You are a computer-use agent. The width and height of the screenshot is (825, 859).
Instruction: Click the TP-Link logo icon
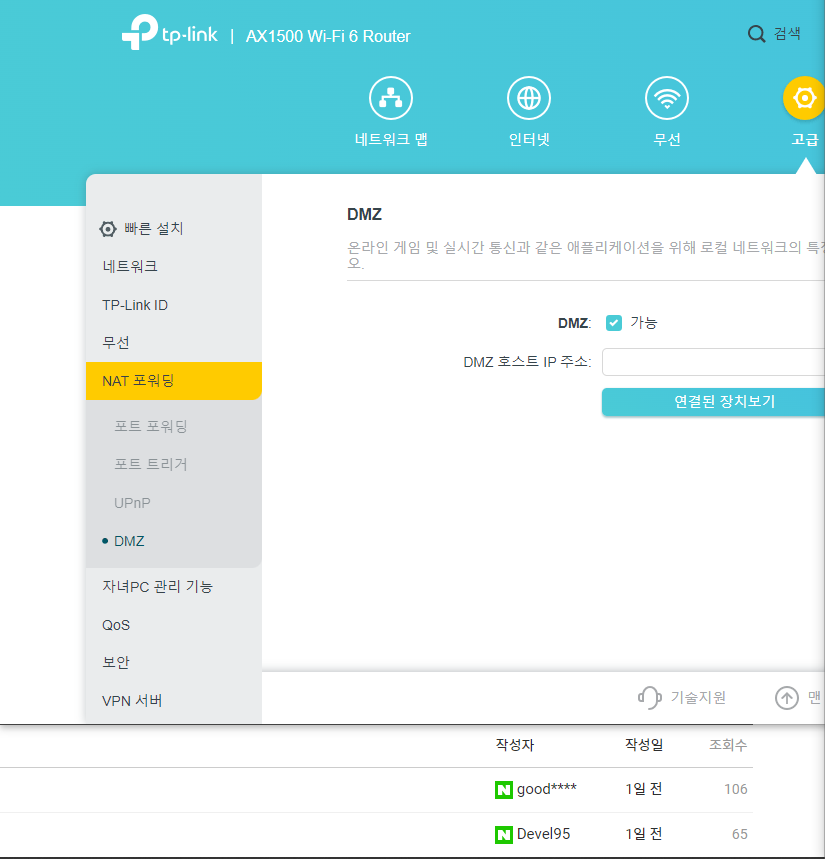click(x=139, y=34)
